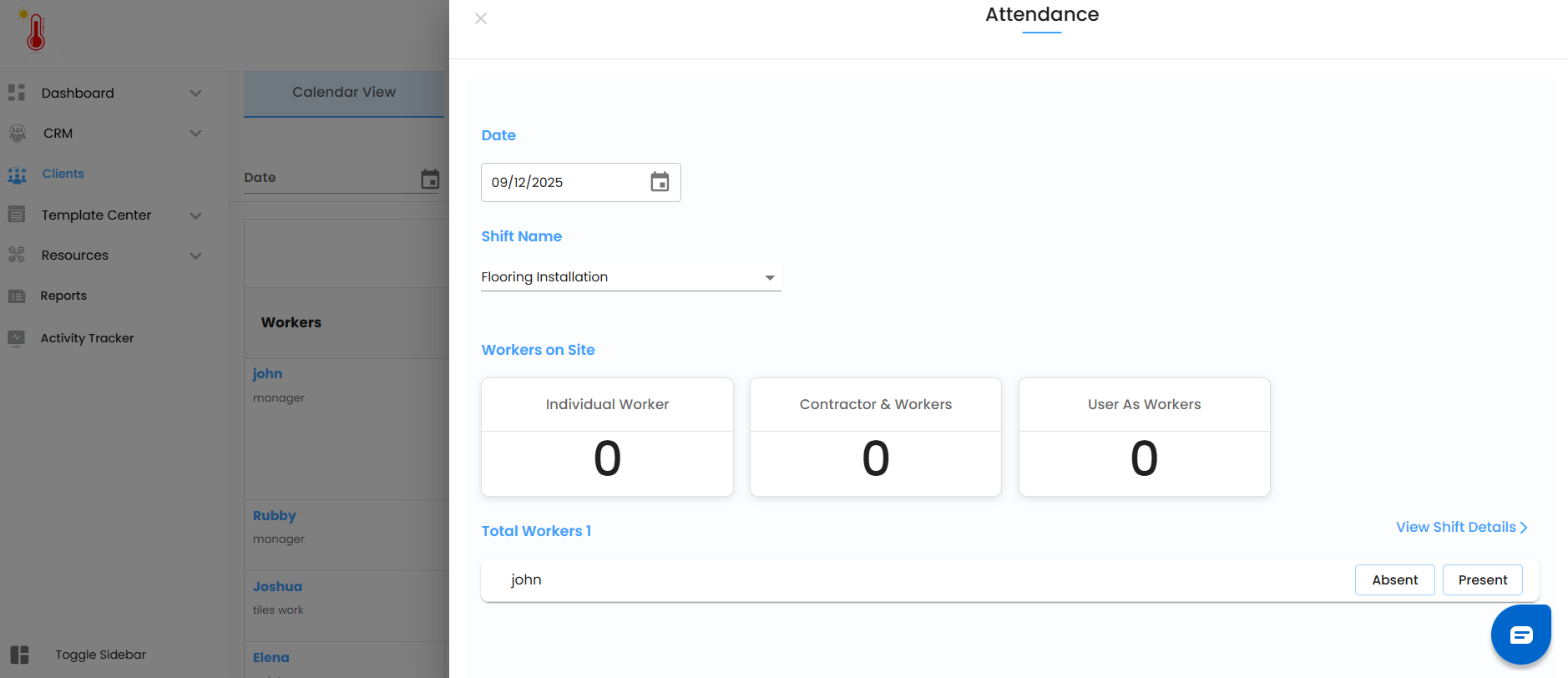Click the Clients people icon

[x=17, y=175]
